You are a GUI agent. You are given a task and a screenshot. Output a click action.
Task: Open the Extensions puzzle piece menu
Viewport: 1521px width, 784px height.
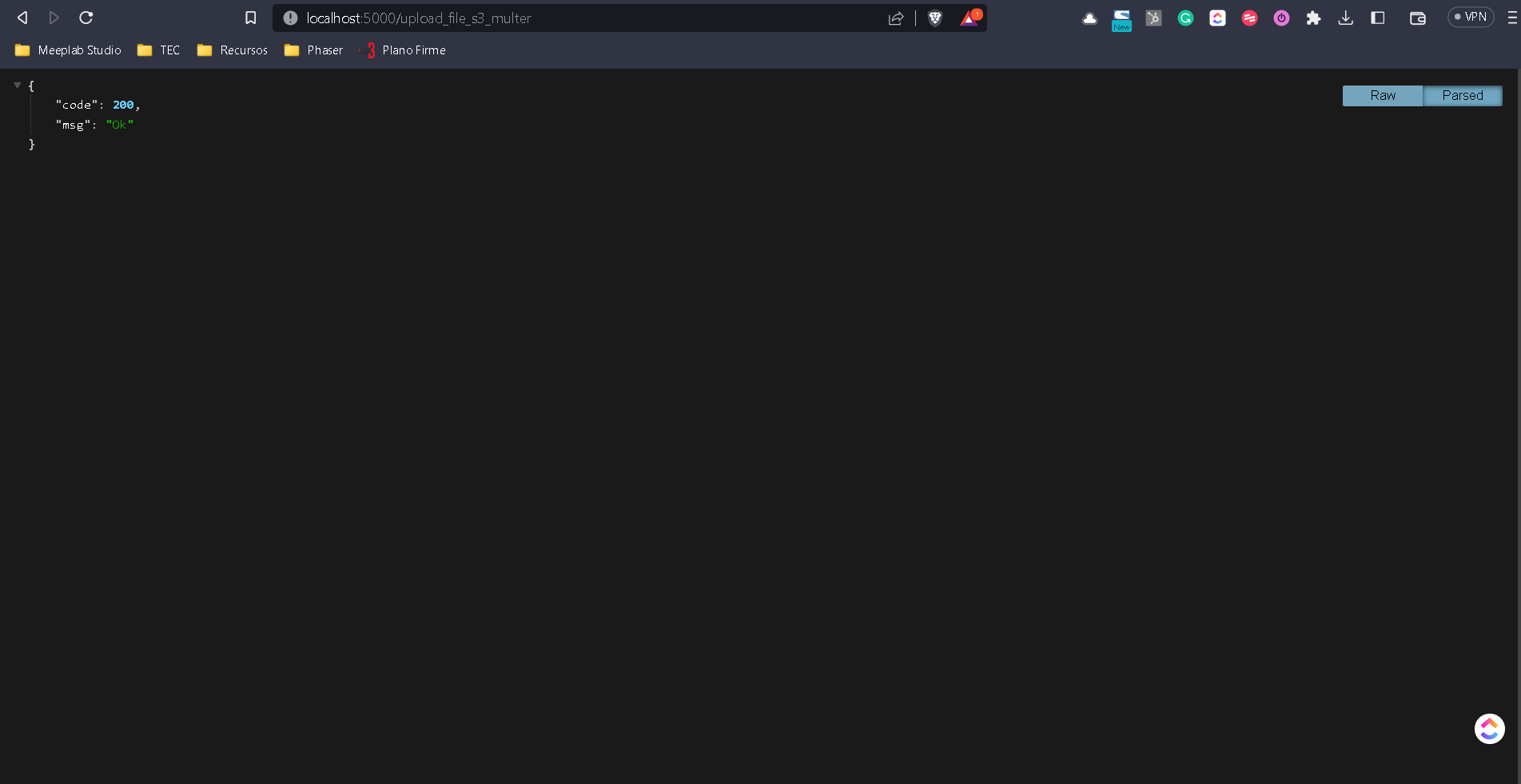pyautogui.click(x=1313, y=18)
